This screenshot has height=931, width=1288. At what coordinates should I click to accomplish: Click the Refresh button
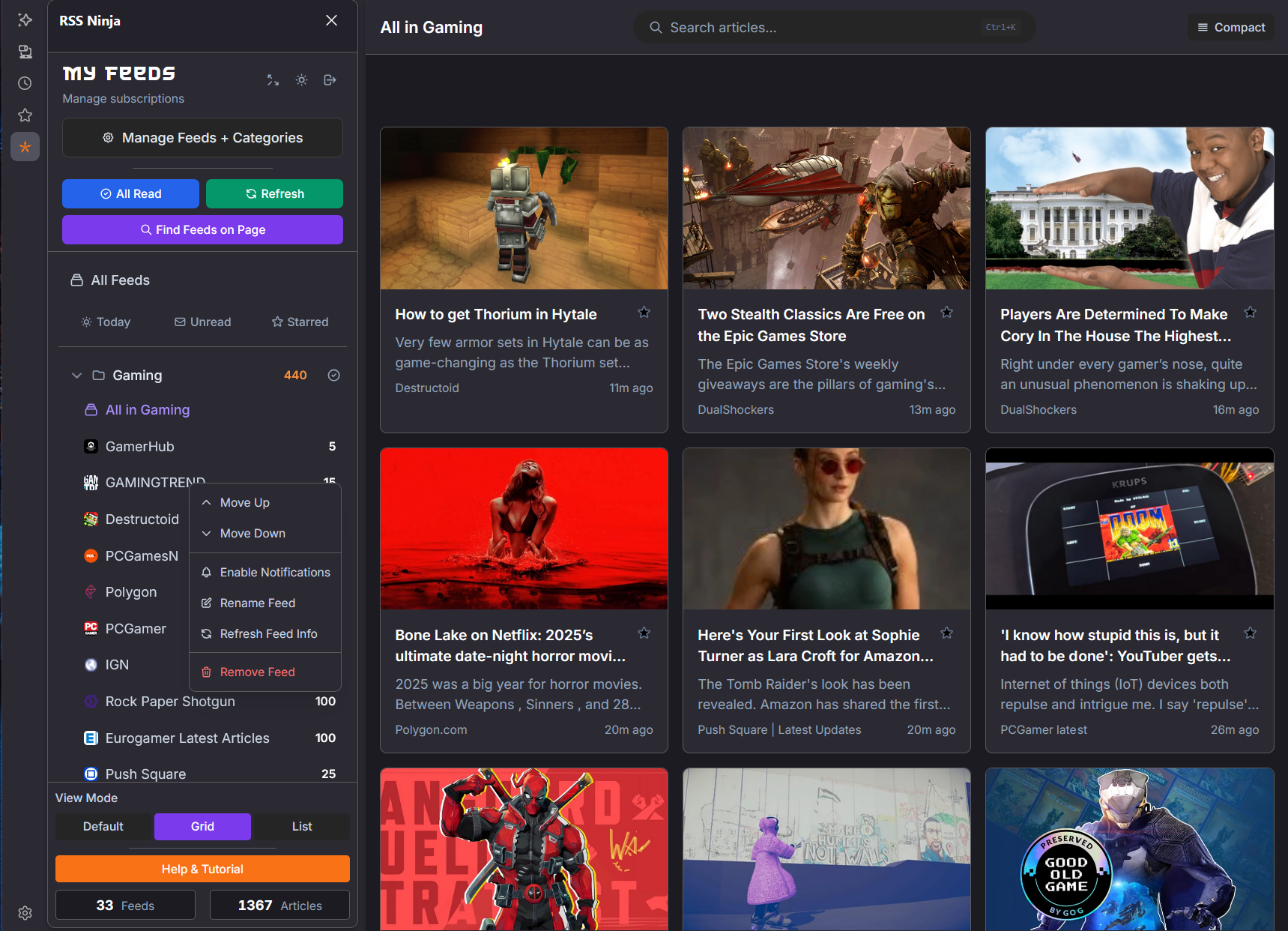(x=274, y=193)
